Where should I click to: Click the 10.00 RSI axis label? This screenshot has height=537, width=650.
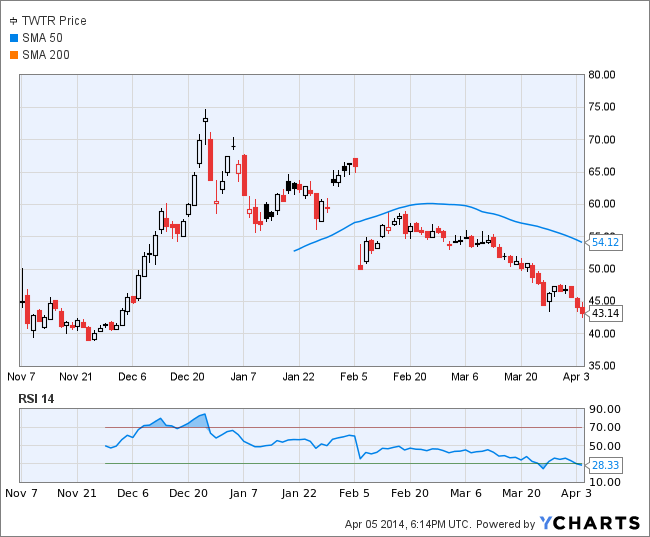click(605, 482)
